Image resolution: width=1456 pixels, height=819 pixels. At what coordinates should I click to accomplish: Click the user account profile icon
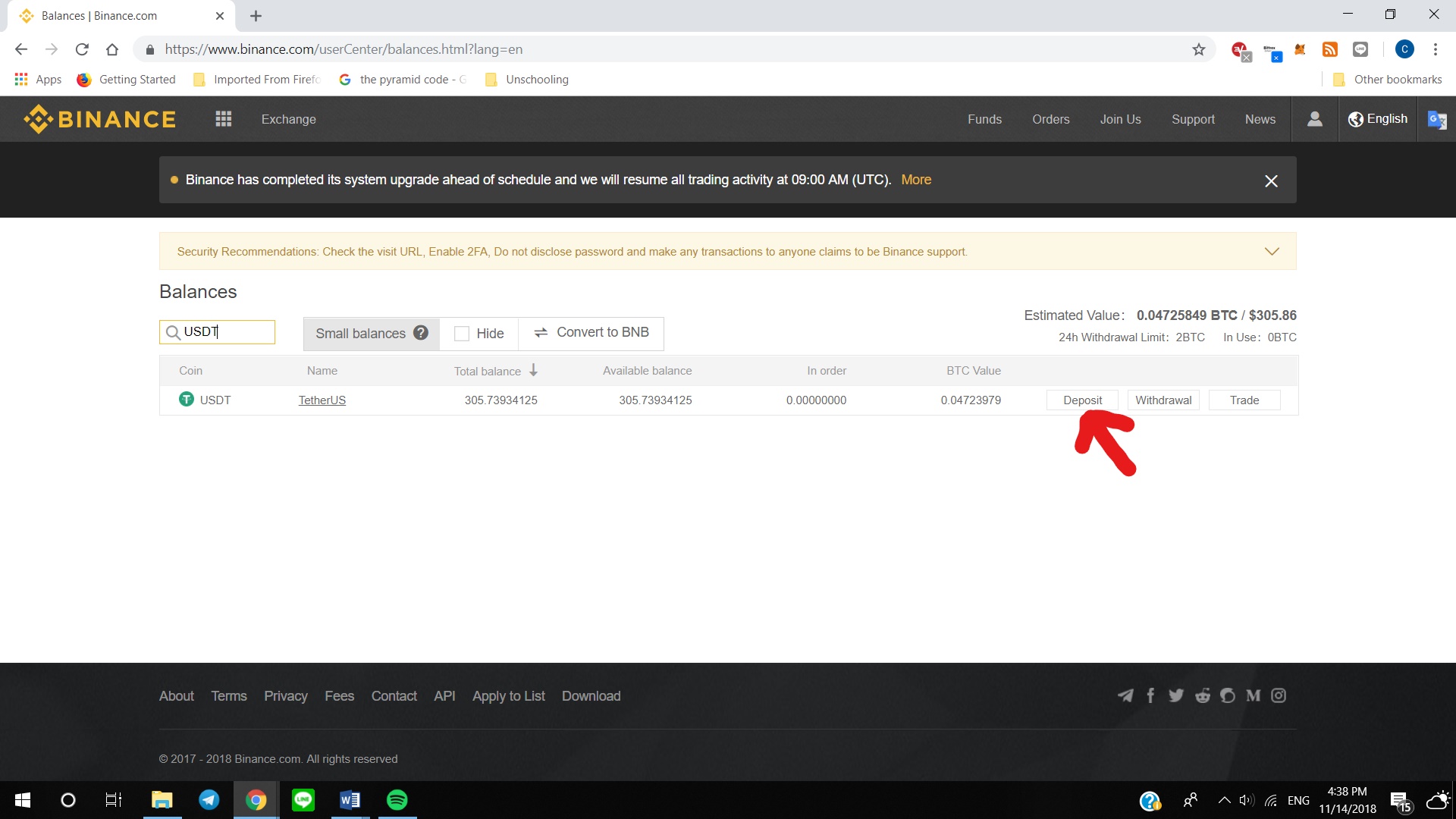click(x=1315, y=119)
